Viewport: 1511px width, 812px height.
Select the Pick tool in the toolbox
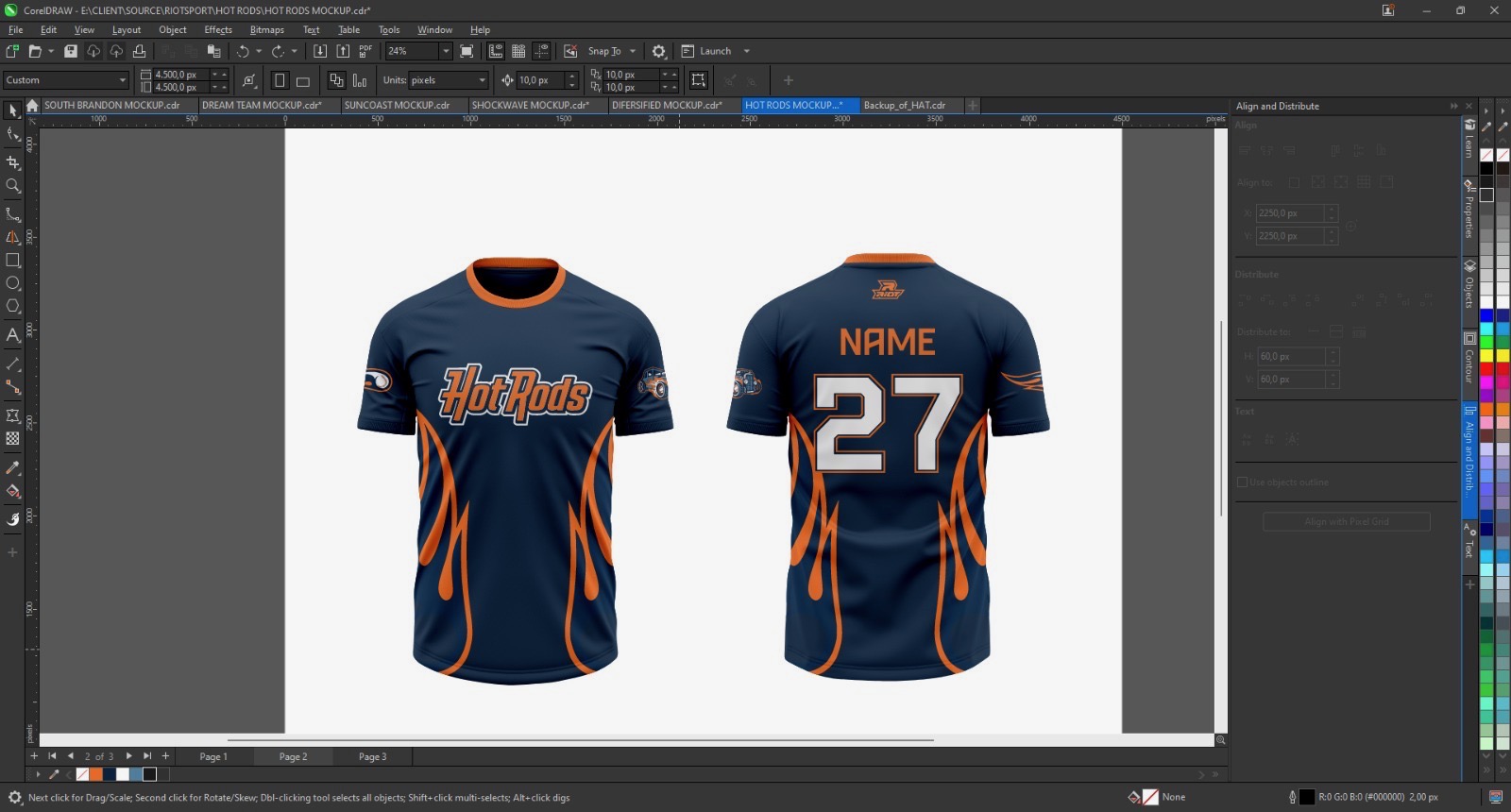tap(12, 110)
